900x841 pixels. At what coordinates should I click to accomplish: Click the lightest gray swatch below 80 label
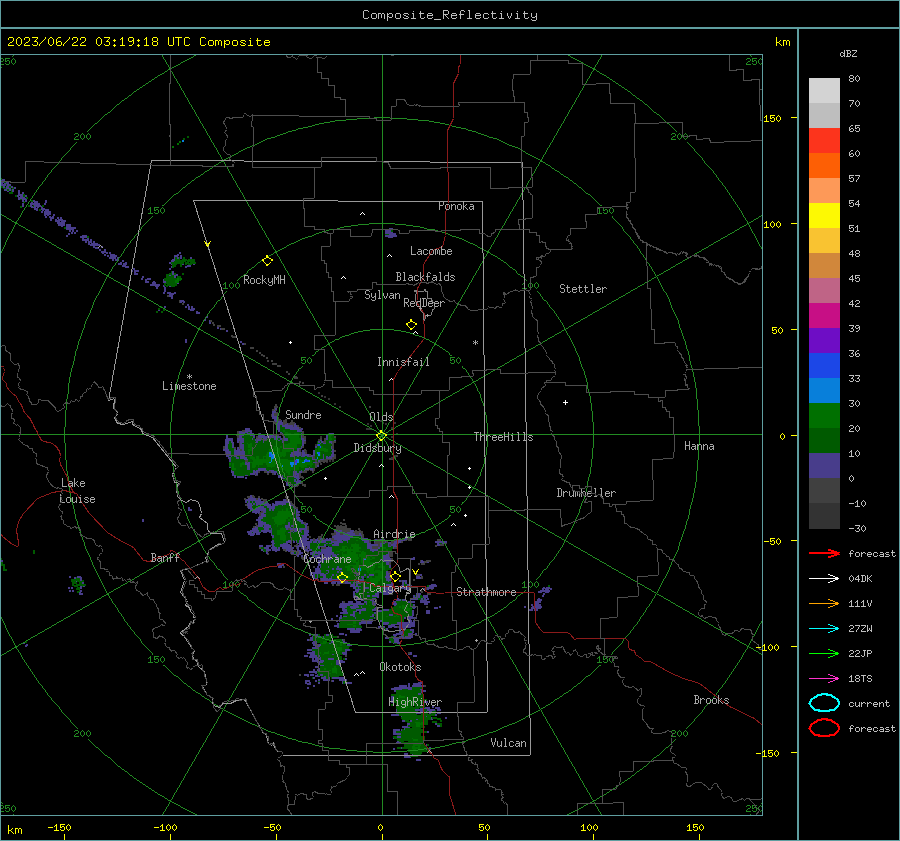pyautogui.click(x=824, y=91)
